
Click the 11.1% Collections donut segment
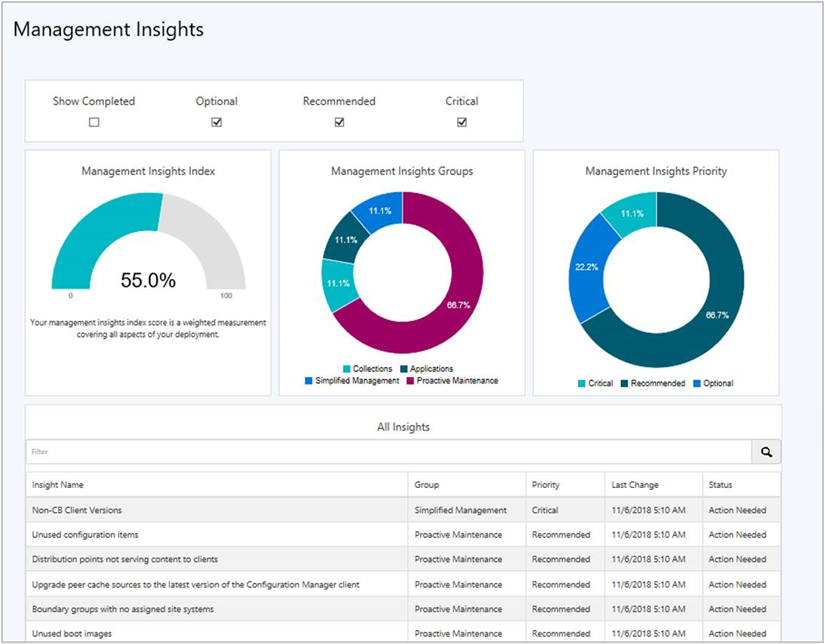tap(337, 284)
